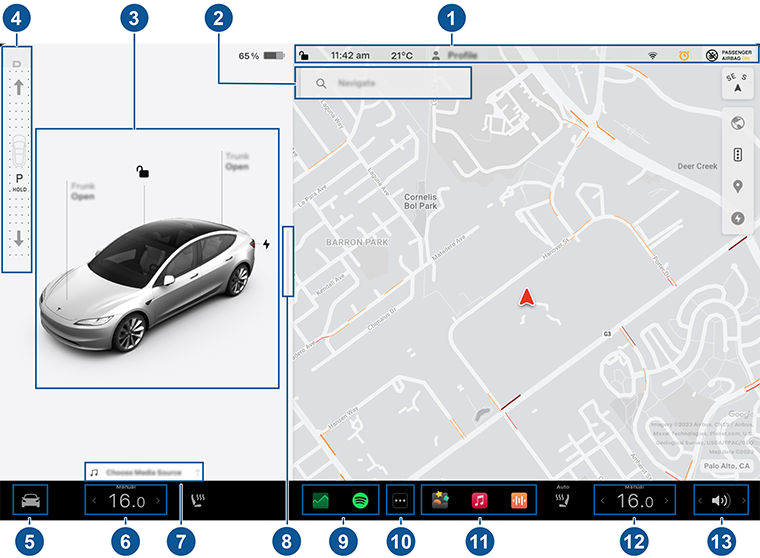Tap Frunk Open label

click(x=83, y=191)
